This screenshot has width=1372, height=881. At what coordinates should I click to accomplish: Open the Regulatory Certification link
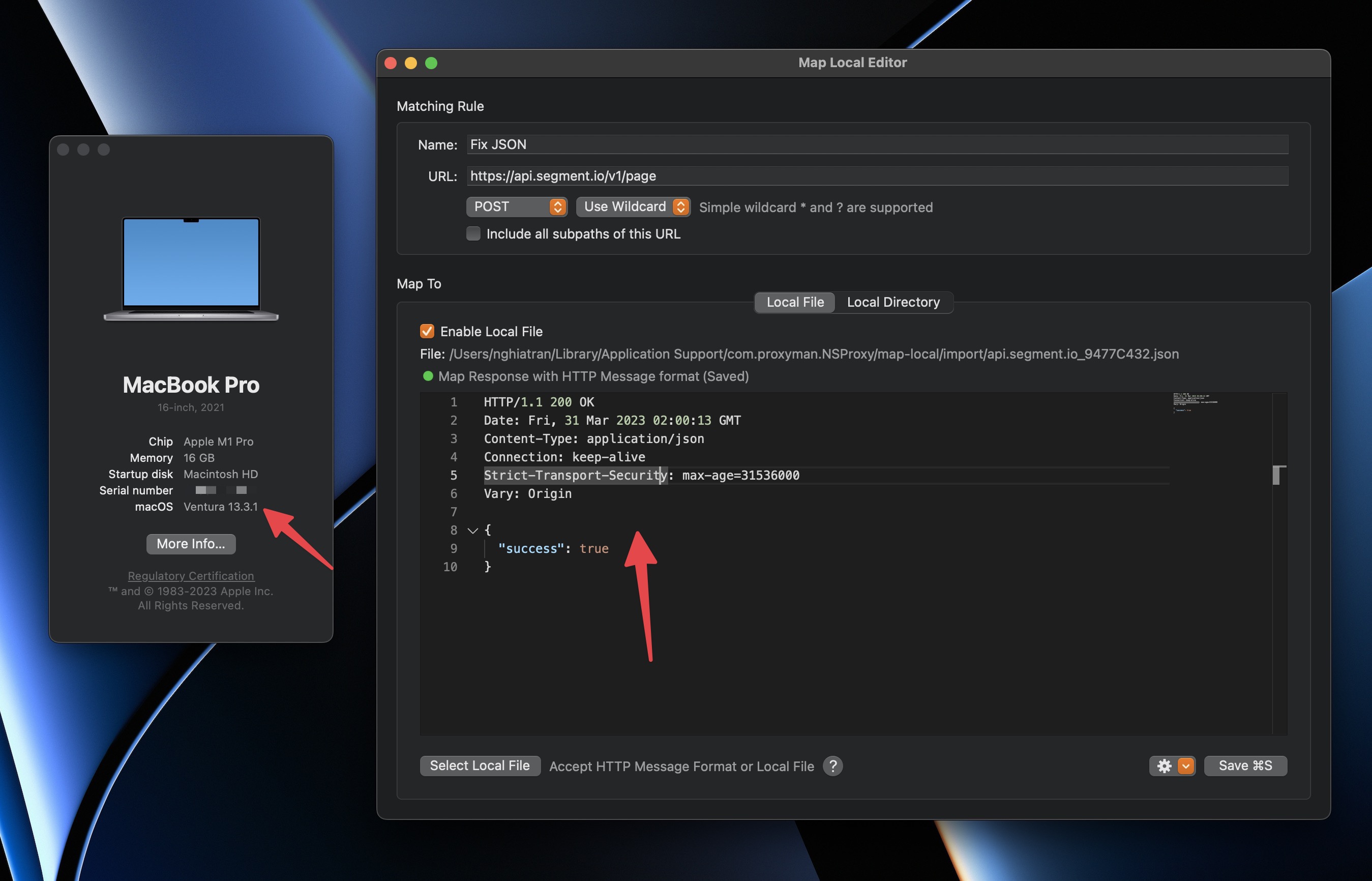pyautogui.click(x=191, y=575)
